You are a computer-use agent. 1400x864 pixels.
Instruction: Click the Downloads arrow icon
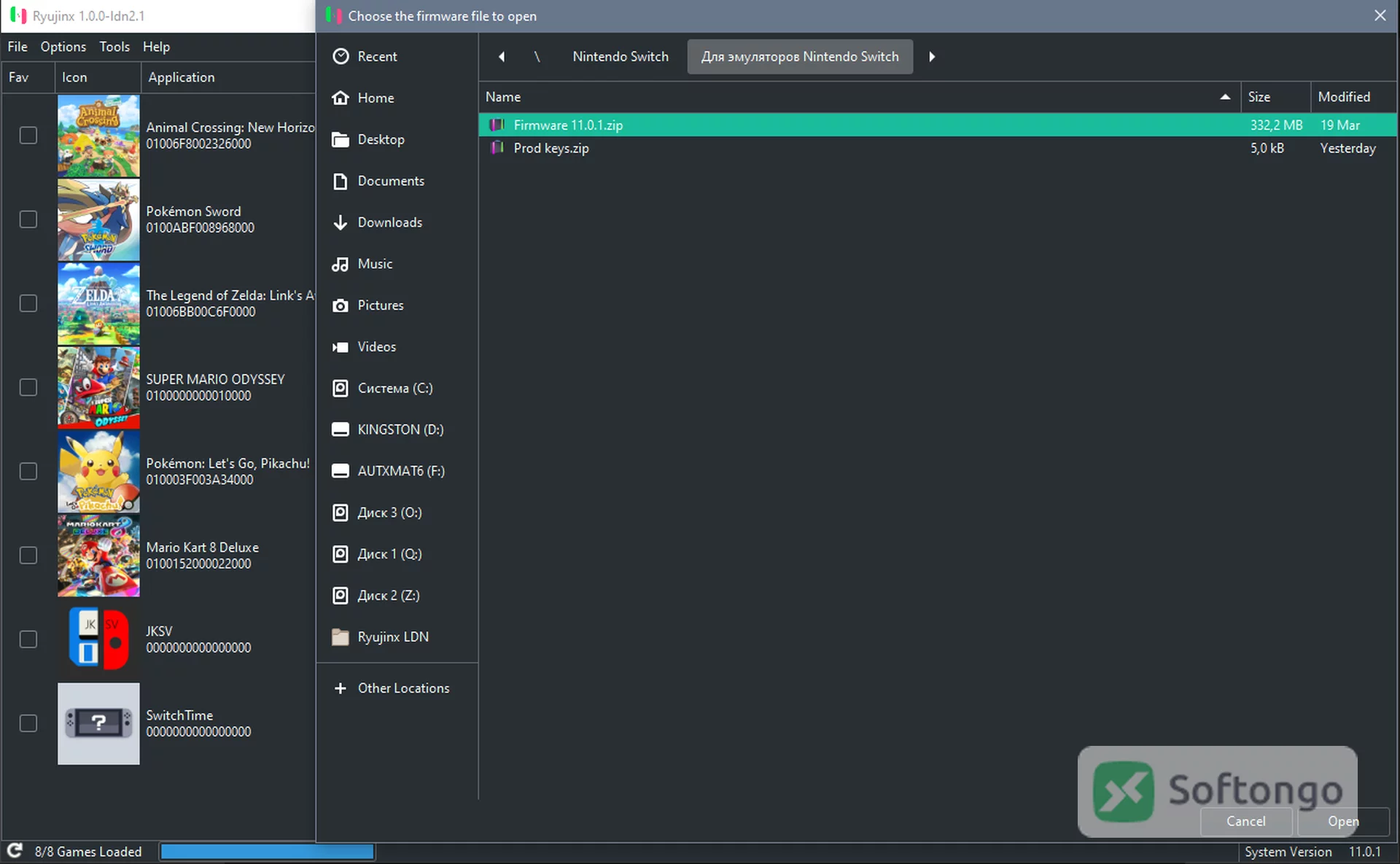coord(341,222)
